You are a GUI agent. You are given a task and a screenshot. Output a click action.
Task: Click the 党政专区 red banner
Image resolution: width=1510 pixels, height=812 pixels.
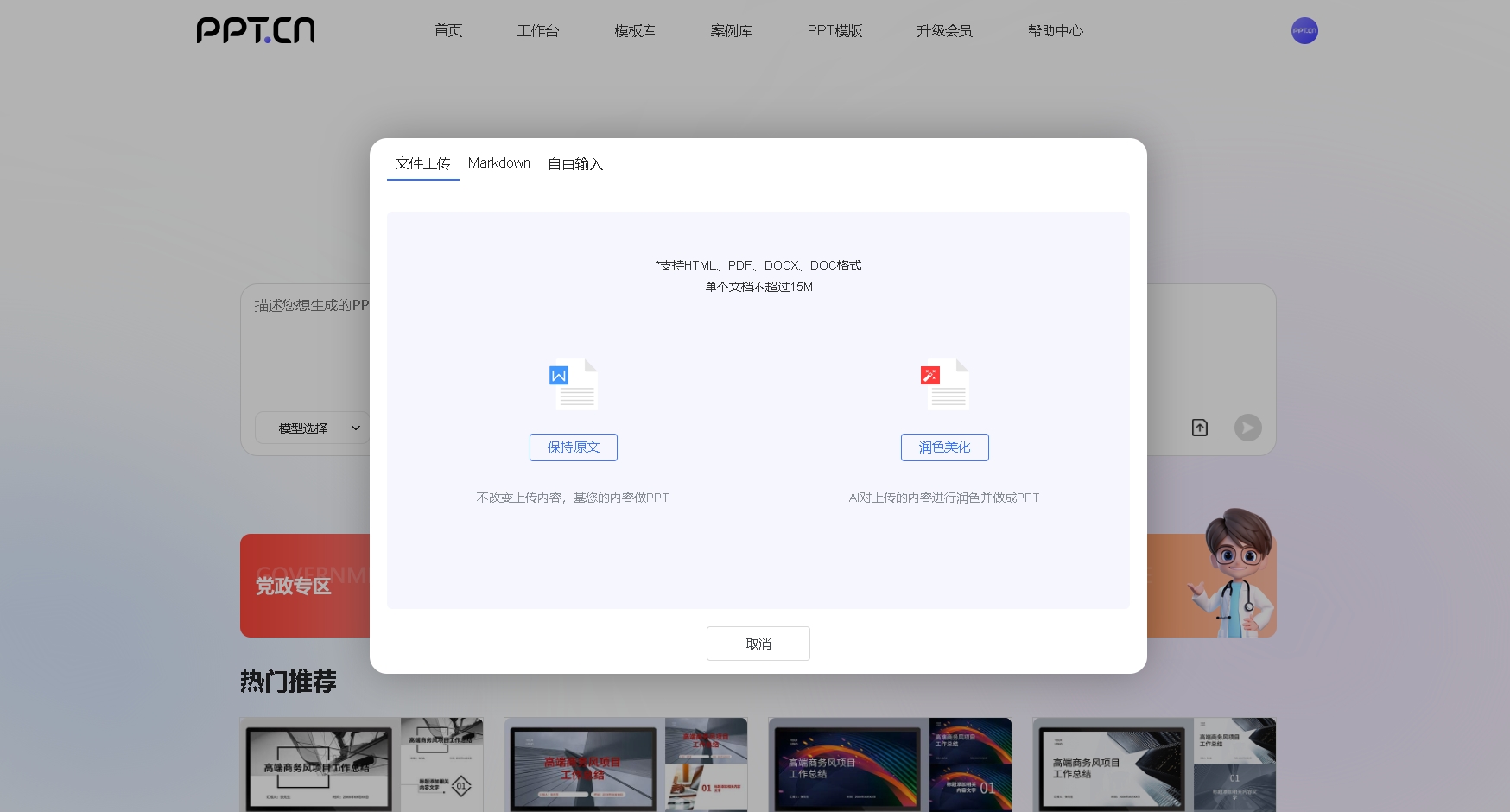click(304, 586)
